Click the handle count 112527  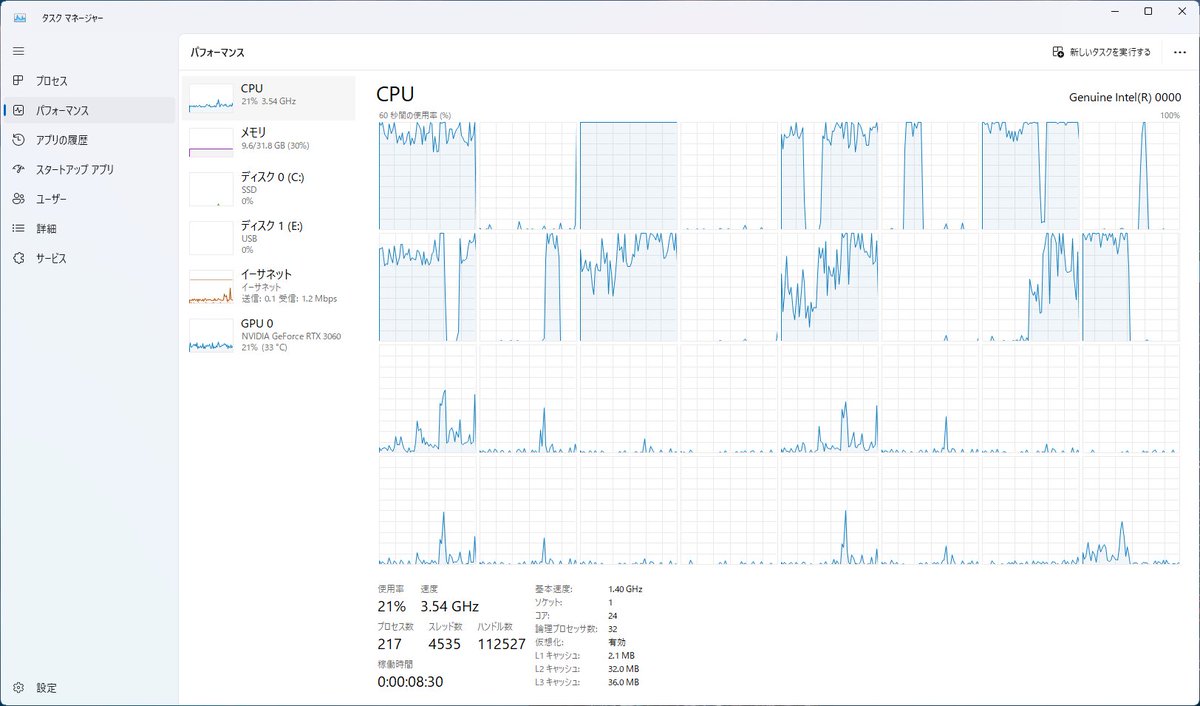tap(502, 644)
